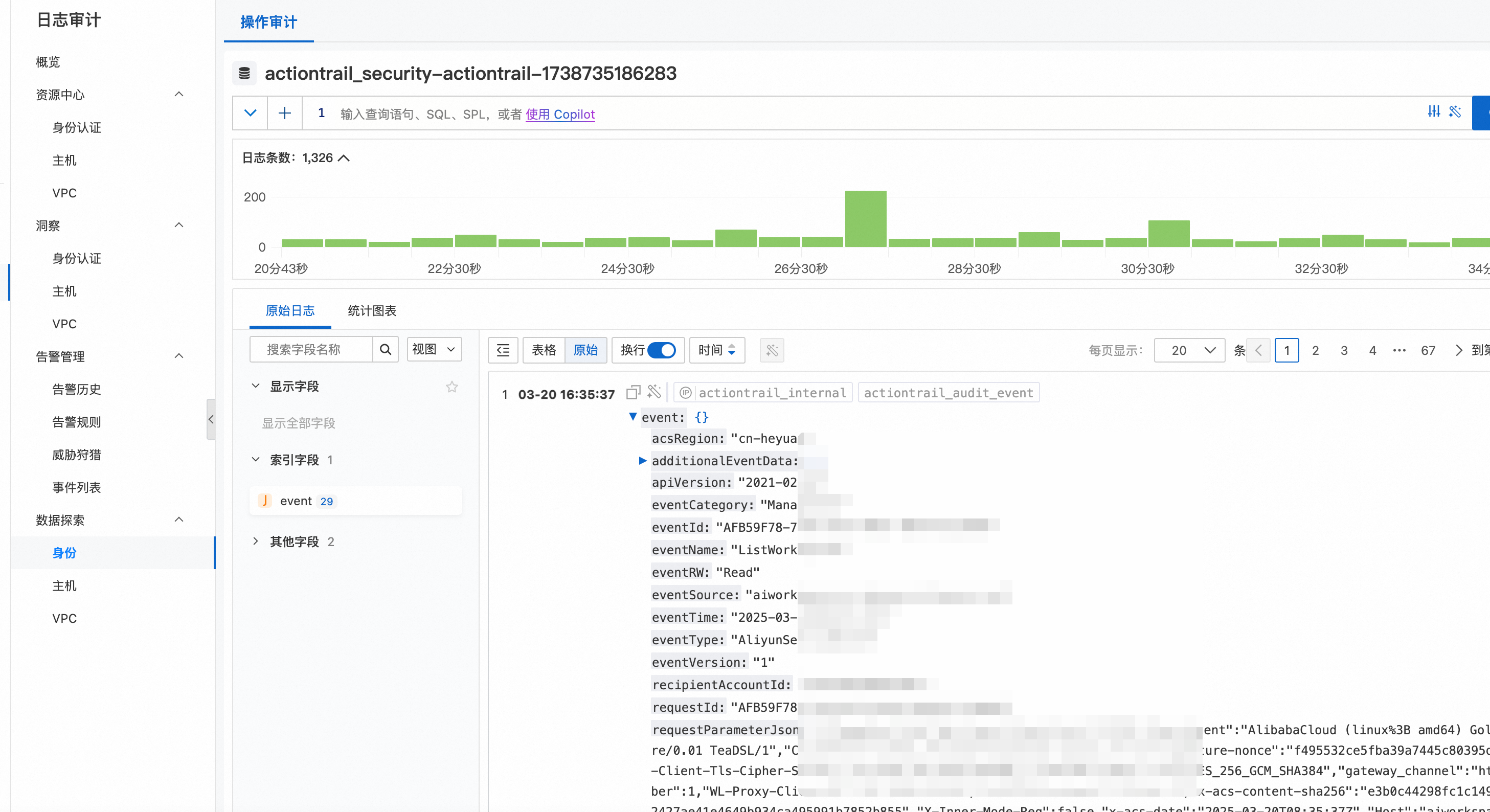1490x812 pixels.
Task: Toggle the 换行 line-wrap switch
Action: coord(662,350)
